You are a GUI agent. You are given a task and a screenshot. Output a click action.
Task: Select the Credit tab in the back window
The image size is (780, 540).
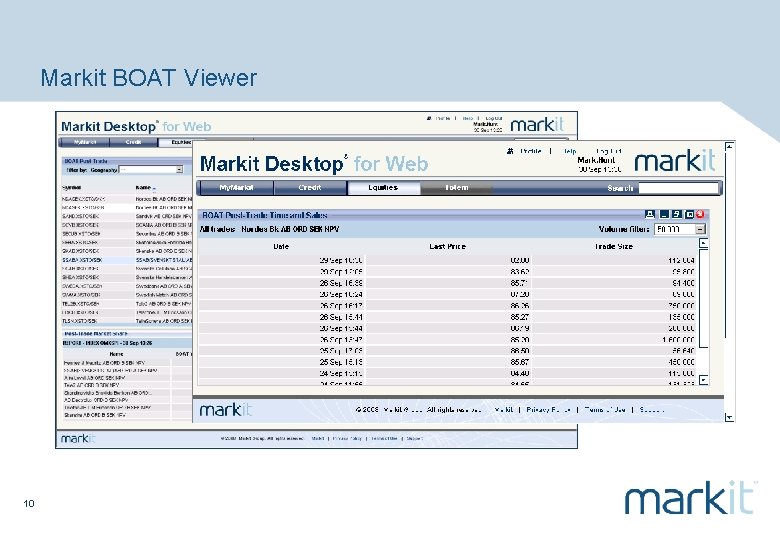[x=133, y=142]
